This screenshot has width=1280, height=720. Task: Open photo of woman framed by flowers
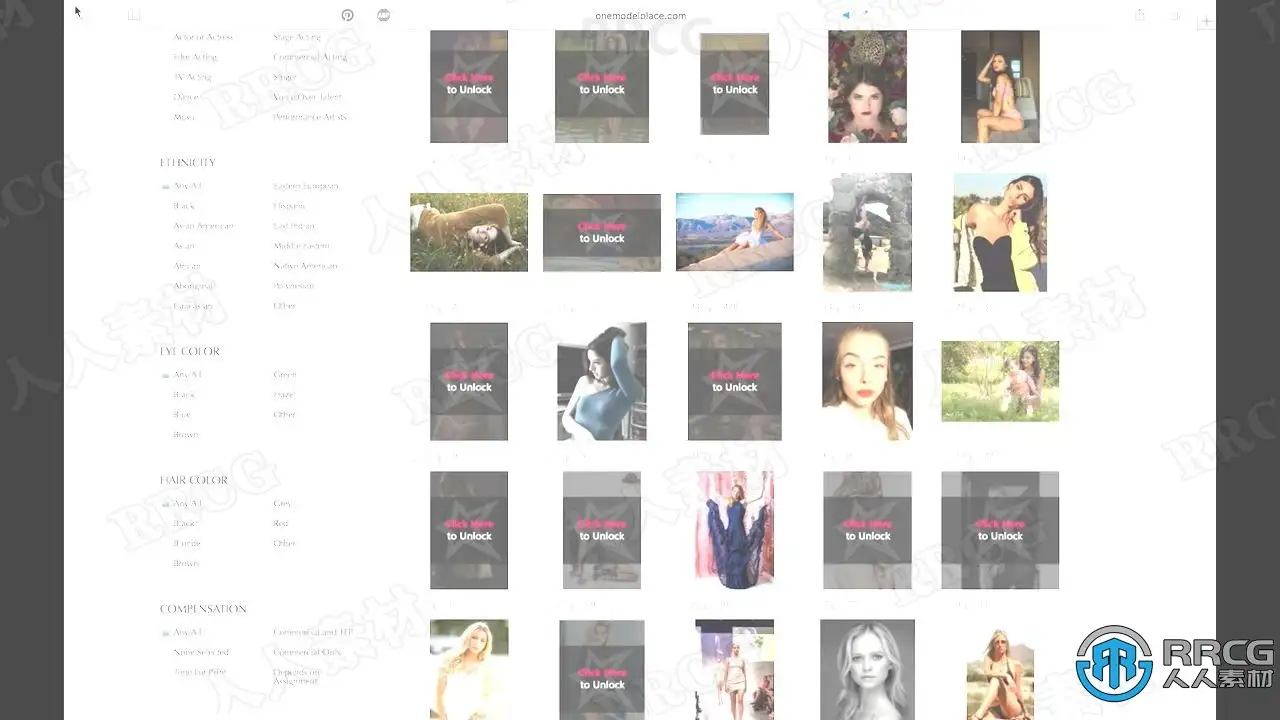867,86
